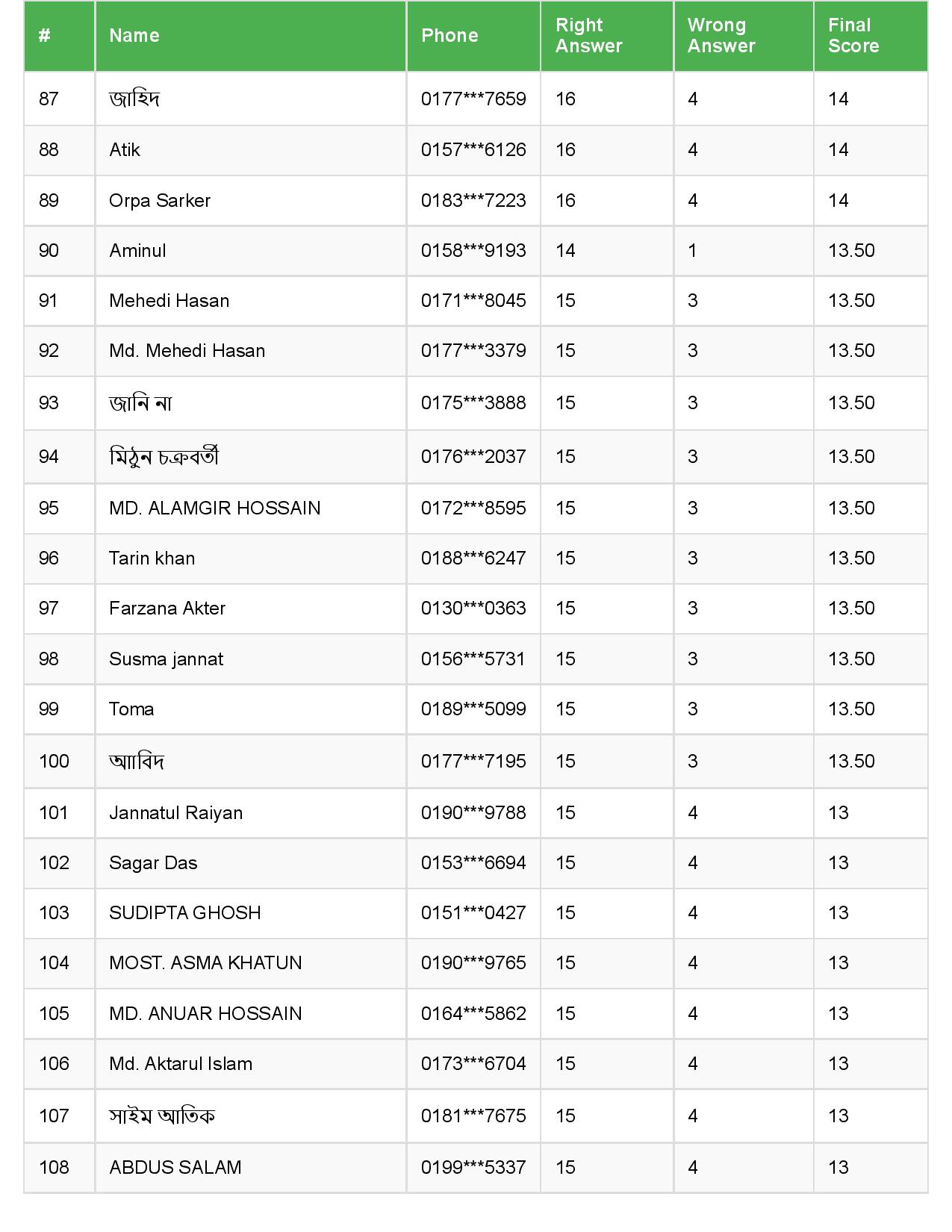
Task: Click the name MD. ALAMGIR HOSSAIN
Action: 215,508
